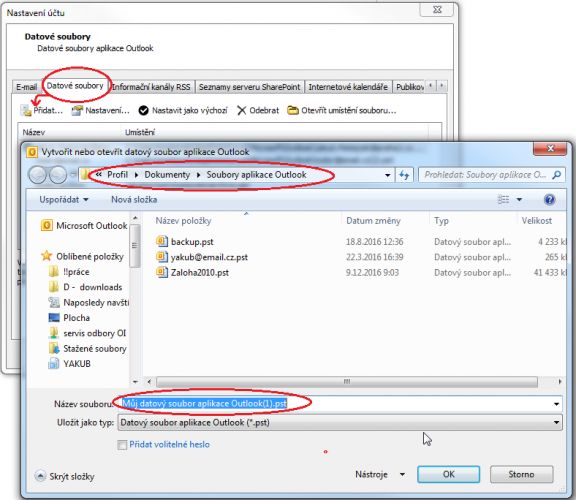This screenshot has width=576, height=500.
Task: Click the change view icon
Action: [503, 199]
